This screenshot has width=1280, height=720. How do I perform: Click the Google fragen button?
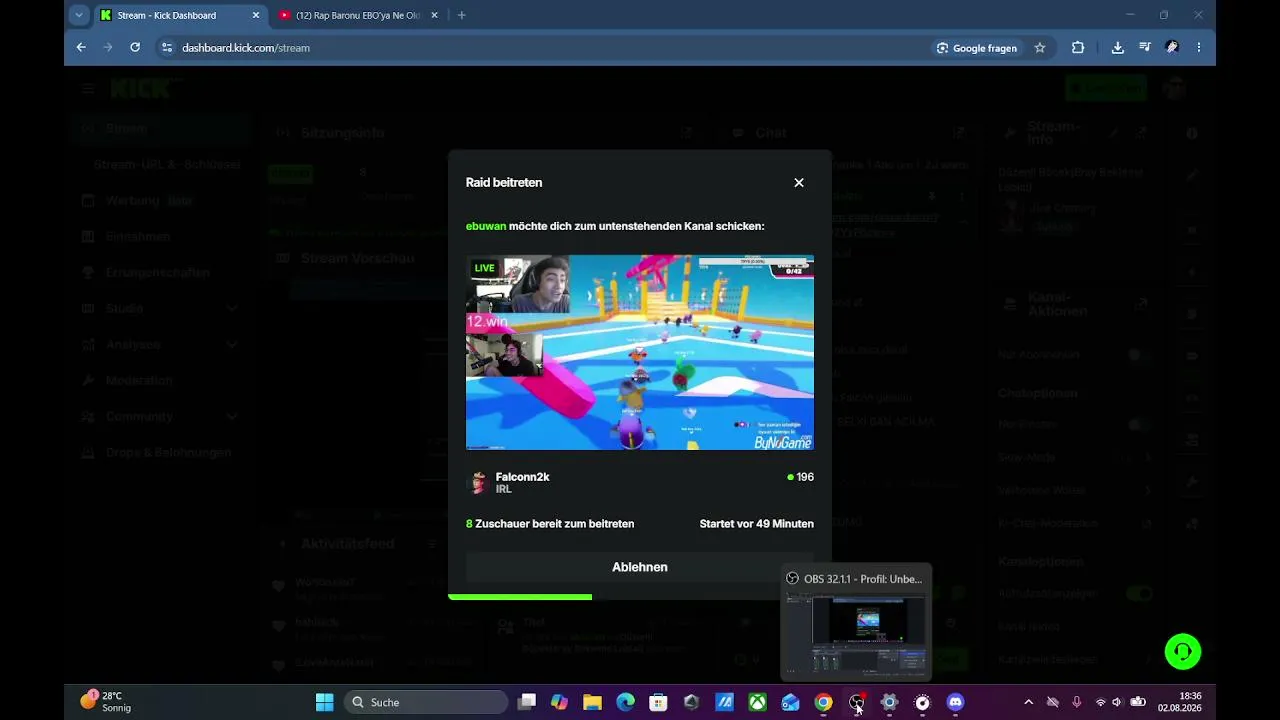[x=977, y=47]
